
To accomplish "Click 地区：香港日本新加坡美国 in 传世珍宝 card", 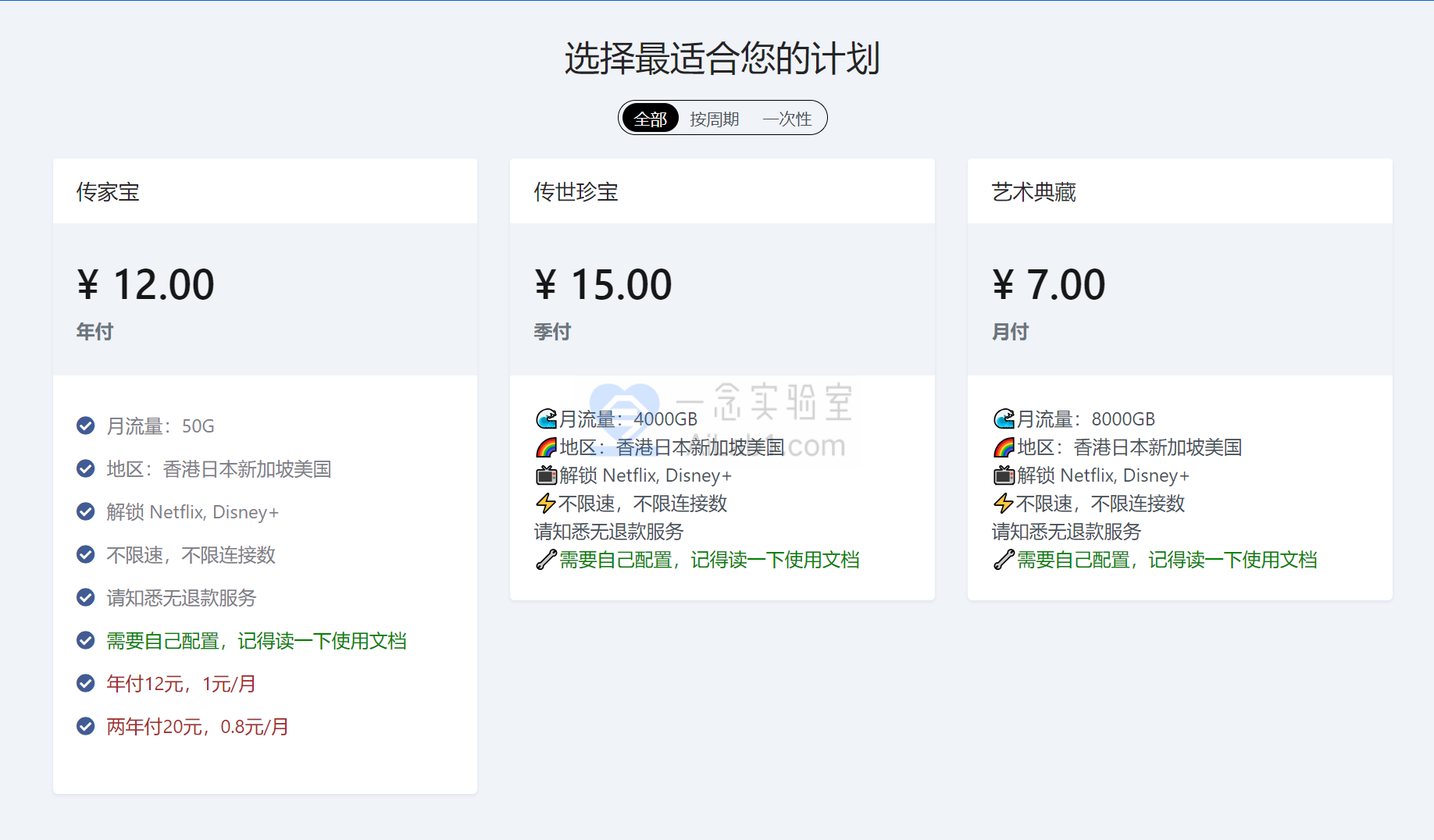I will coord(672,447).
